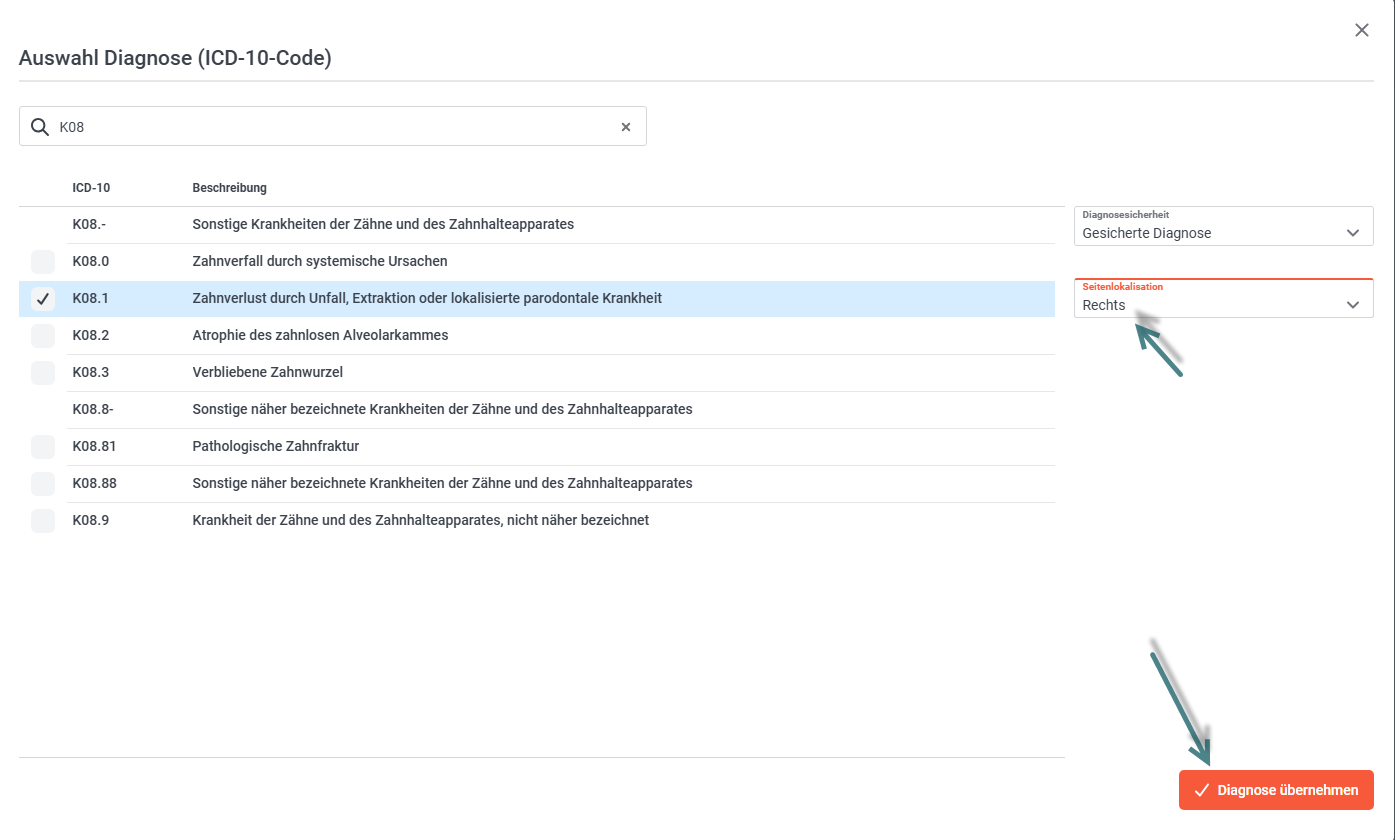This screenshot has height=840, width=1395.
Task: Enable the K08.81 checkbox
Action: click(43, 447)
